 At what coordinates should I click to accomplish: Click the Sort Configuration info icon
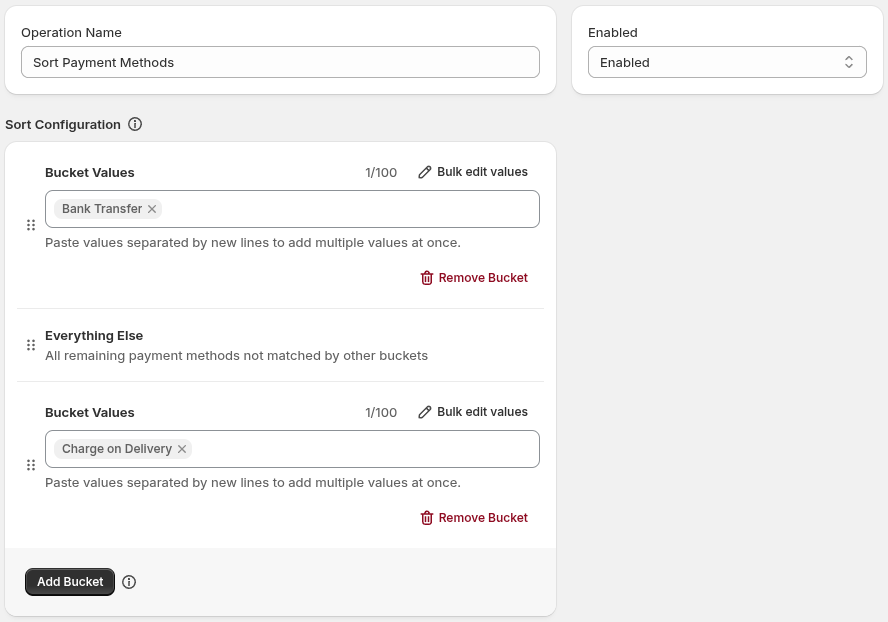coord(135,124)
